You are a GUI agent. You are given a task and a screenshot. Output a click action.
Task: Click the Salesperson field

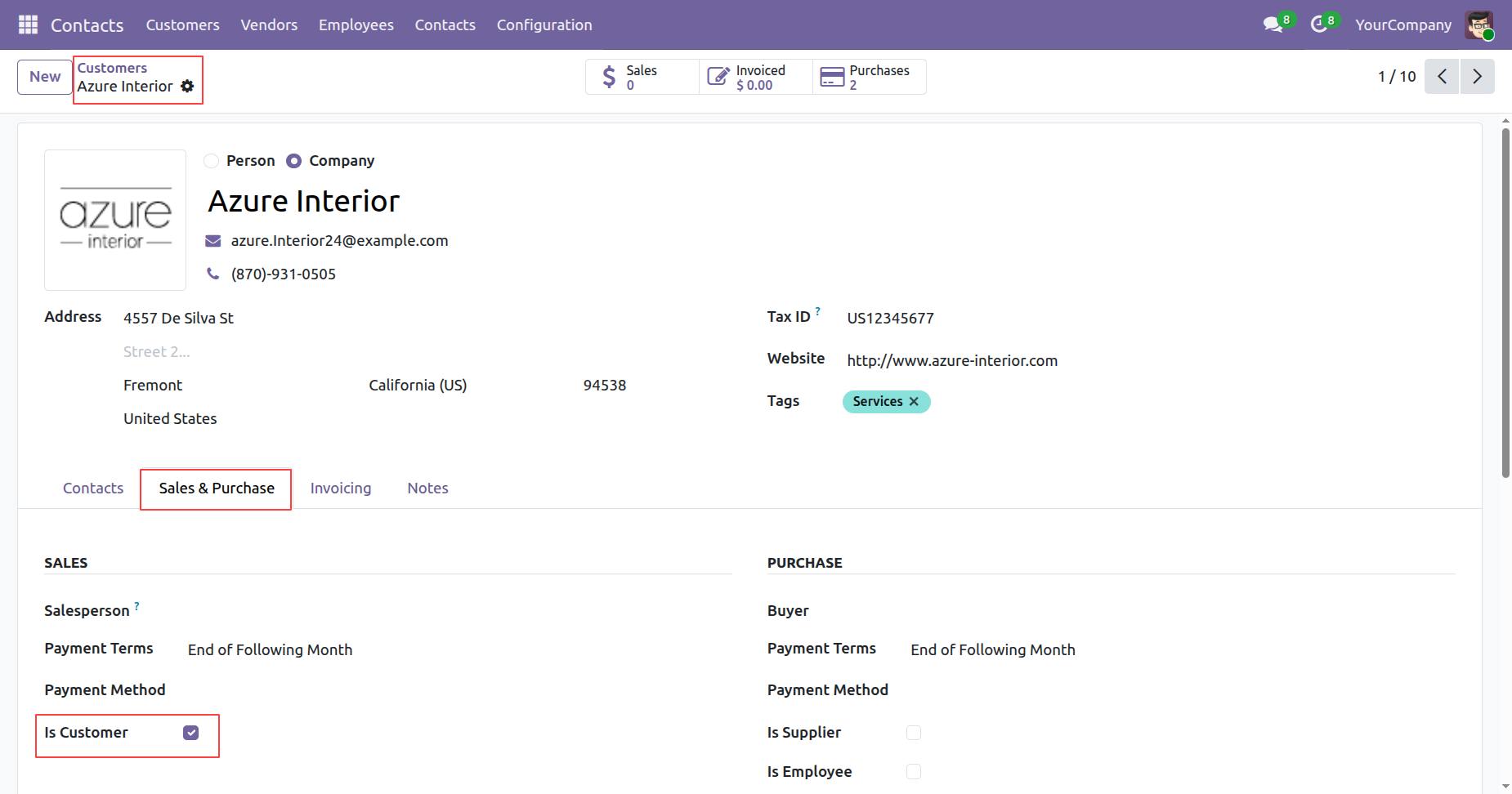[x=459, y=611]
